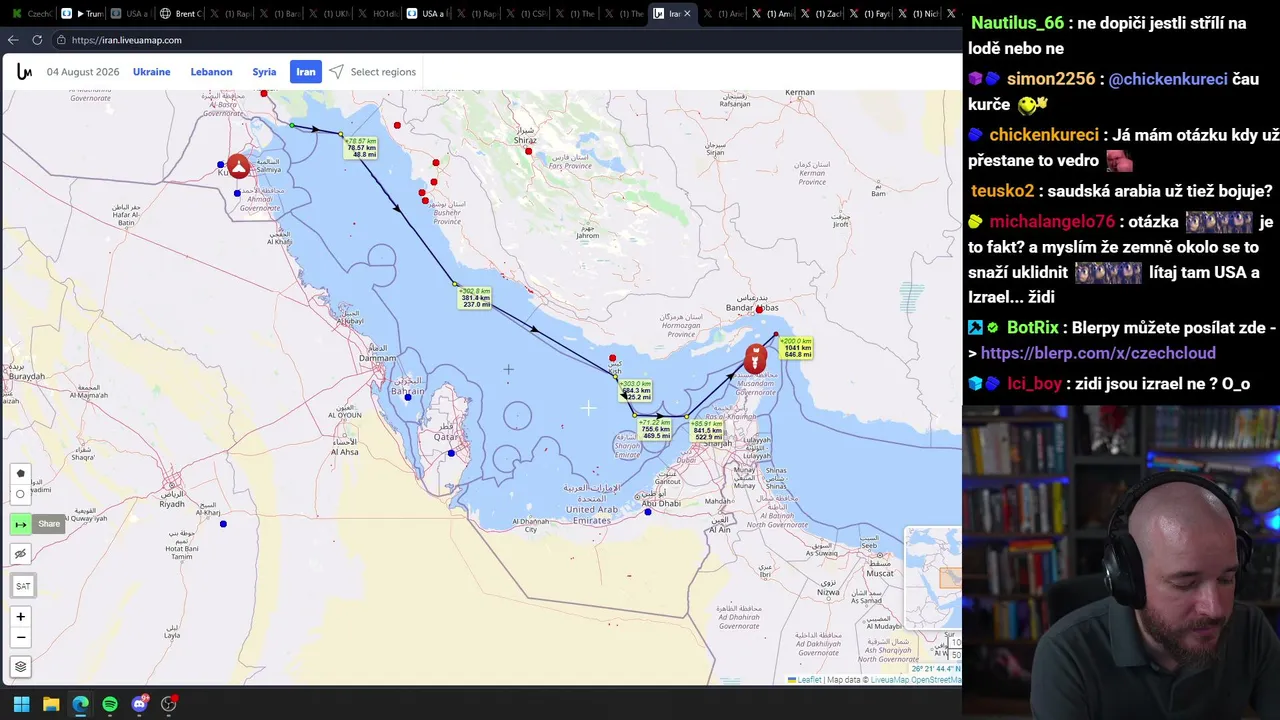Image resolution: width=1280 pixels, height=720 pixels.
Task: Open the Select regions dropdown
Action: pos(383,72)
